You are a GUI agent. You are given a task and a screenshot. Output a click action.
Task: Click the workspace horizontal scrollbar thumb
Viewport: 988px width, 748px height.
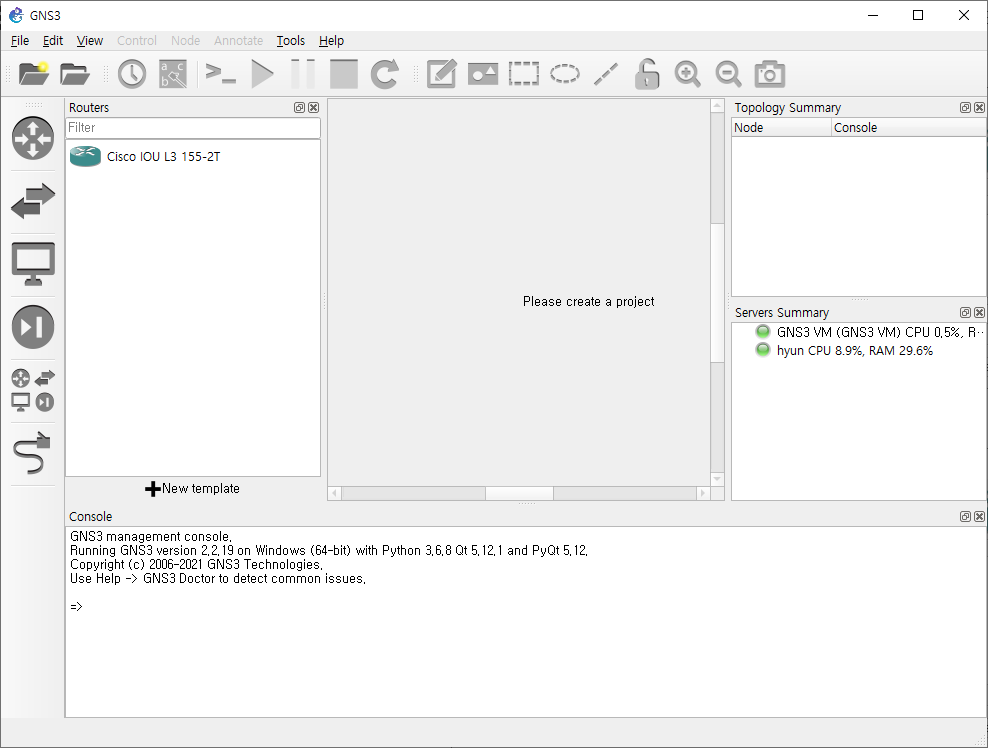pyautogui.click(x=519, y=493)
